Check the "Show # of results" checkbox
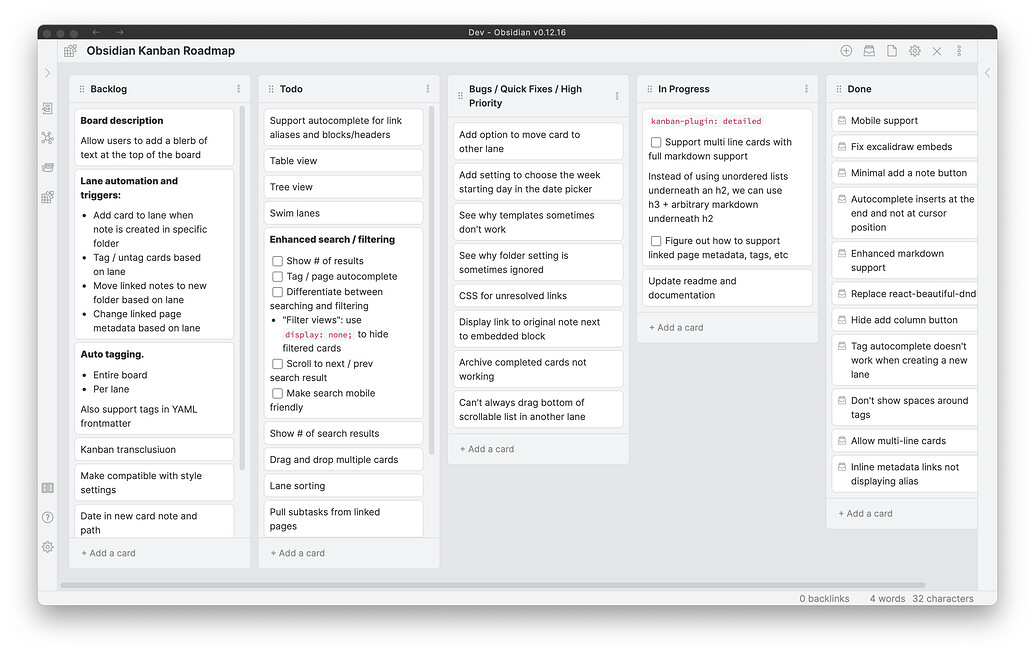1035x655 pixels. [277, 262]
